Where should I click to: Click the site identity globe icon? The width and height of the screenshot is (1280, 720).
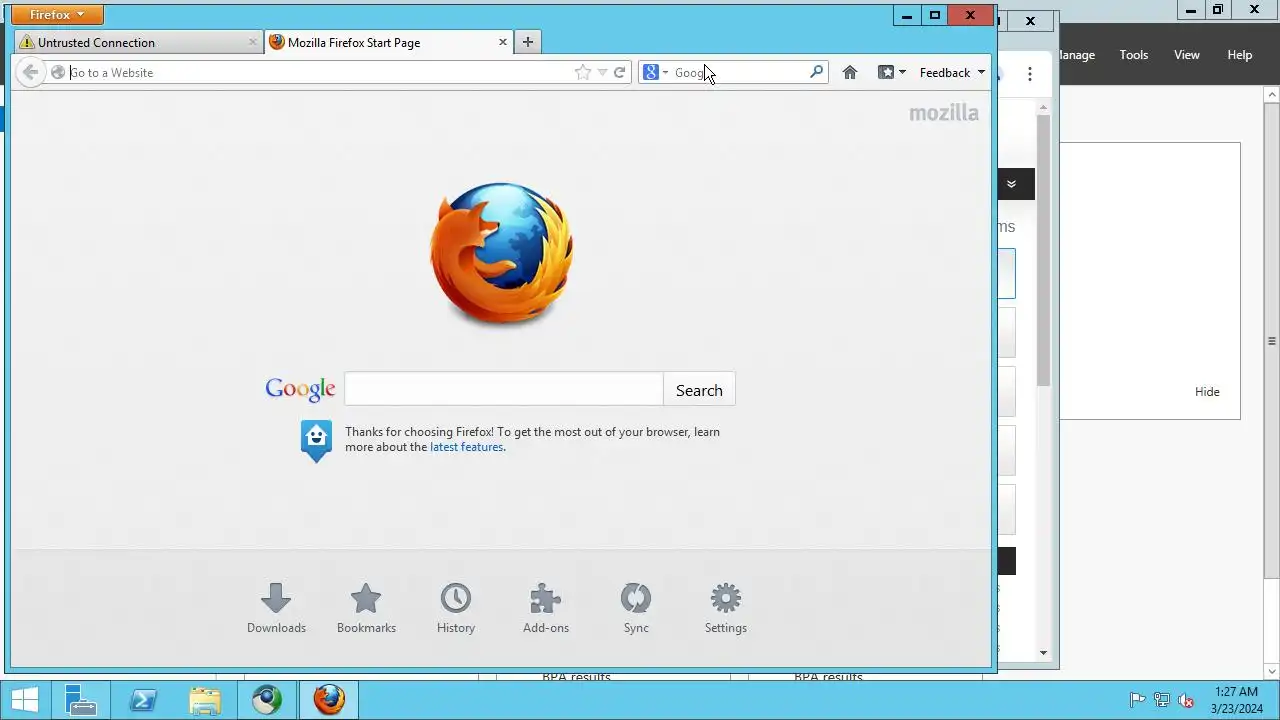(58, 72)
